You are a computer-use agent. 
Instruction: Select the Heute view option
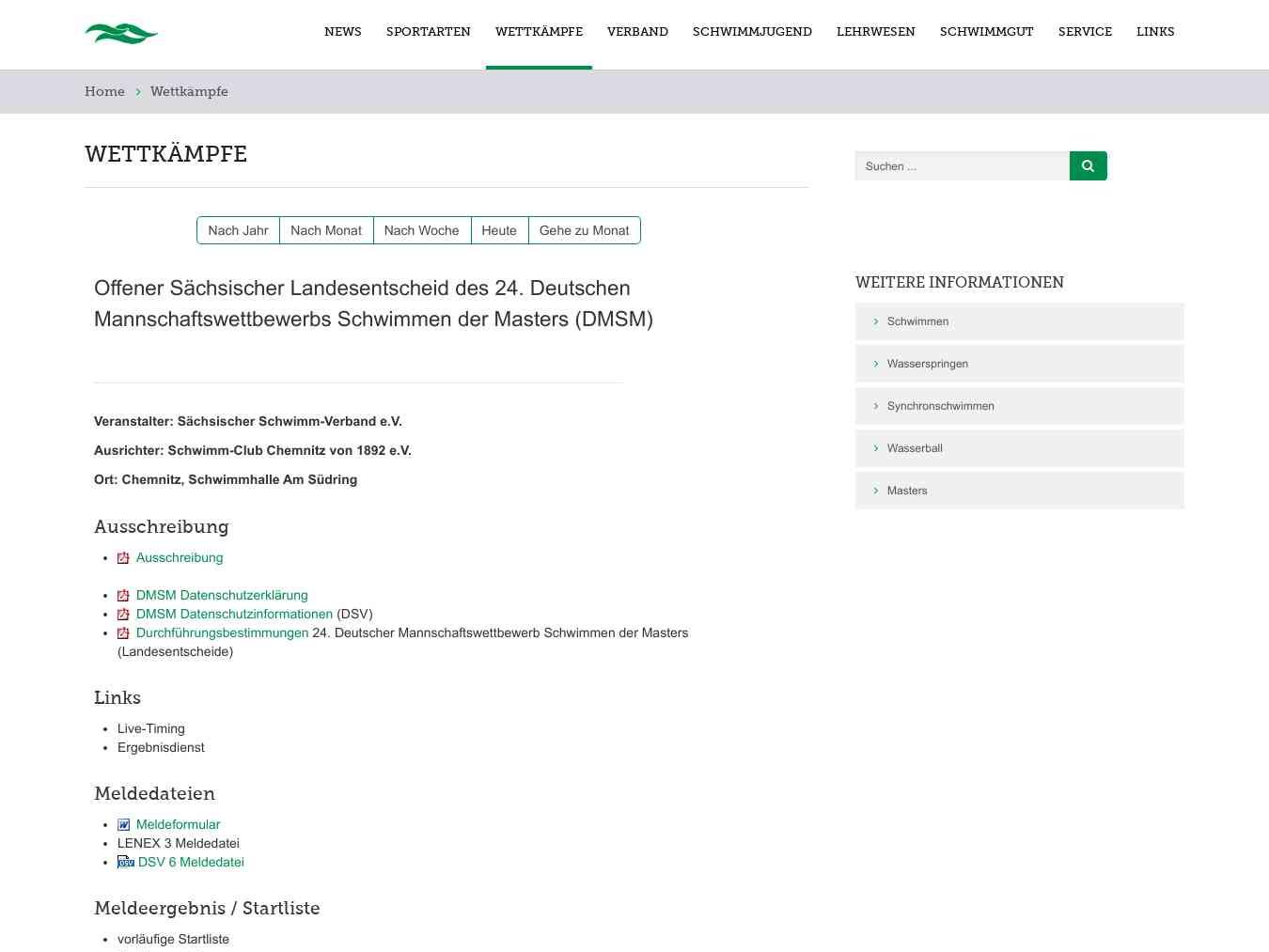point(499,230)
